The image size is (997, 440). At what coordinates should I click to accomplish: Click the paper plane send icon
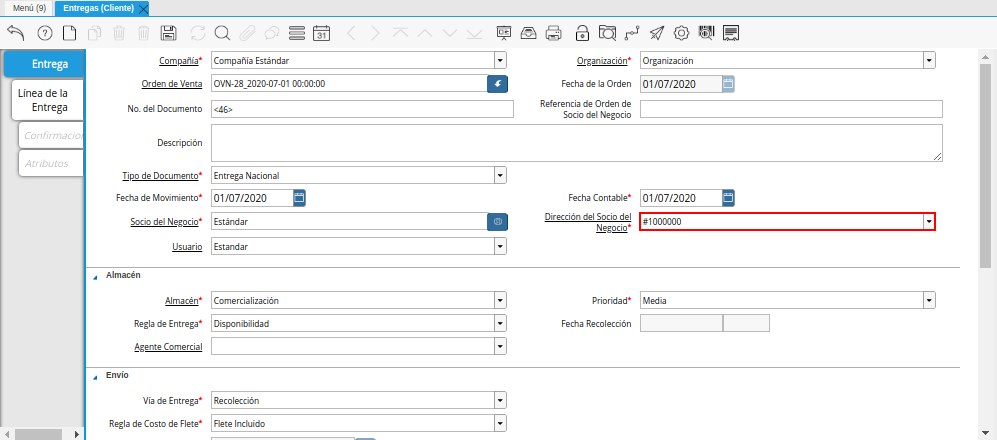pyautogui.click(x=657, y=33)
